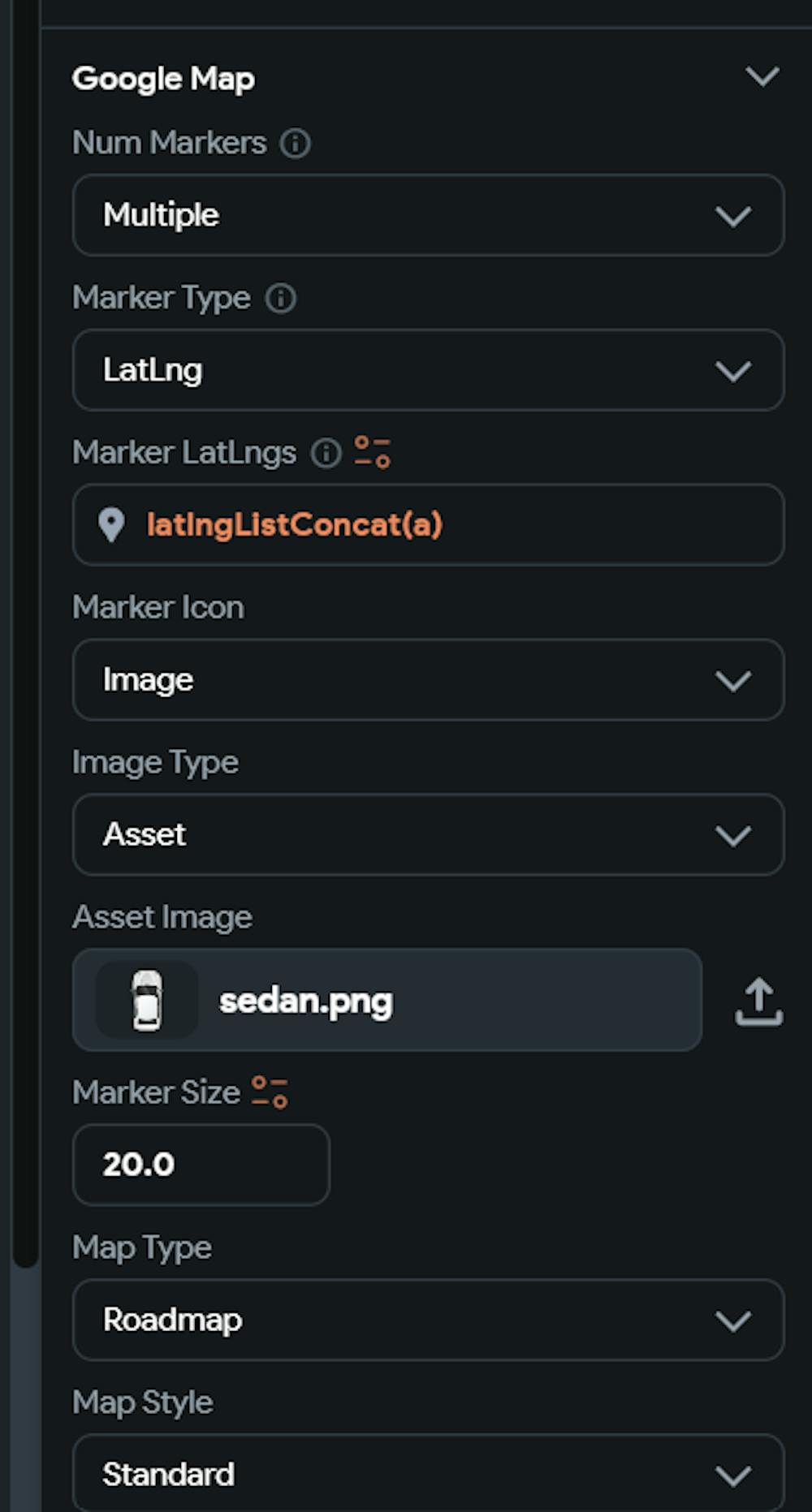Viewport: 812px width, 1512px height.
Task: Click the sedan.png asset name
Action: (x=306, y=1002)
